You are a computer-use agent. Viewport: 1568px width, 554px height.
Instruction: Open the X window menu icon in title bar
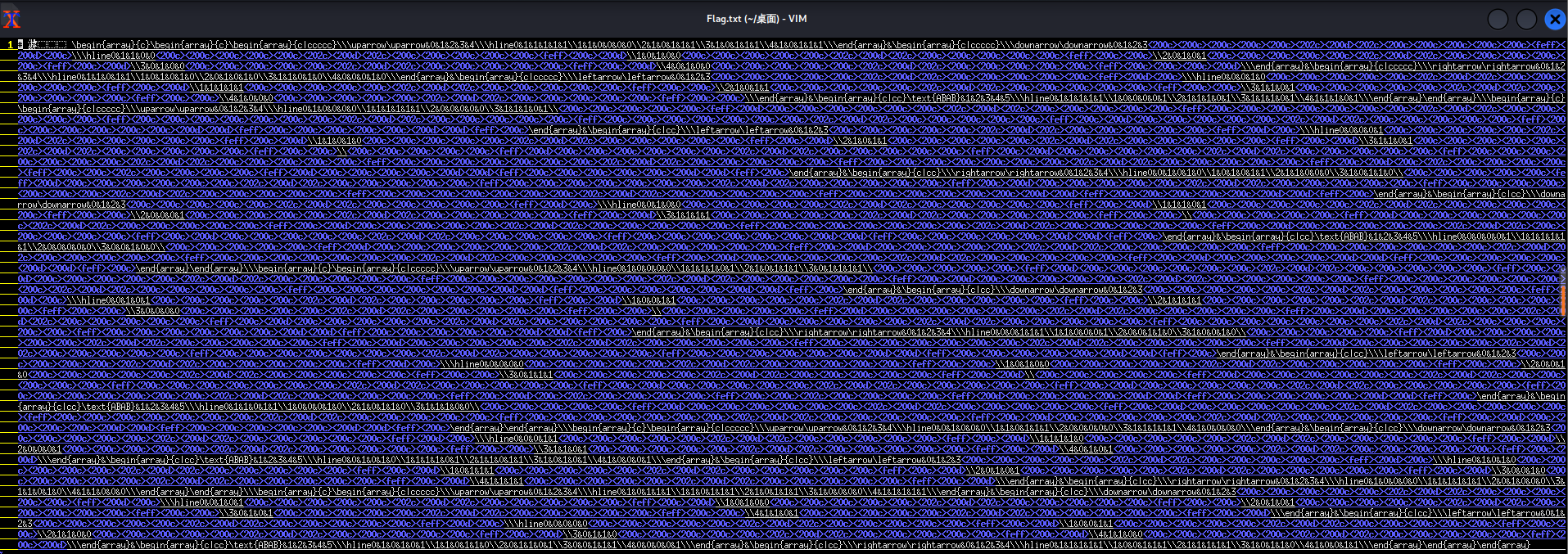(x=11, y=19)
